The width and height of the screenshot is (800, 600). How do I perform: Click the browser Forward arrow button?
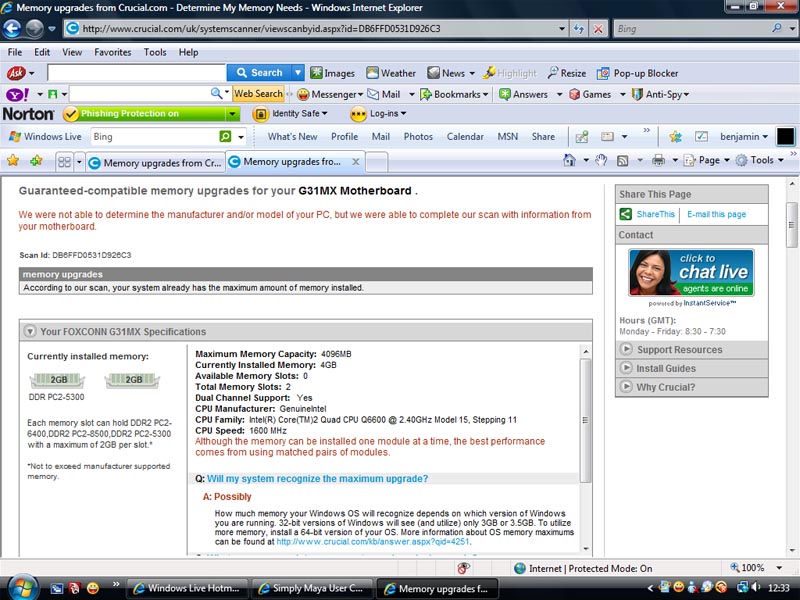(x=34, y=29)
